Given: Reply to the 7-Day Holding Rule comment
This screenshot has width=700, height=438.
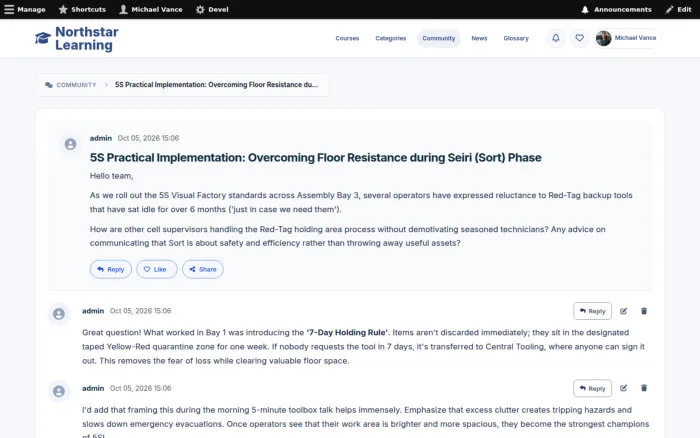Looking at the screenshot, I should click(x=592, y=311).
